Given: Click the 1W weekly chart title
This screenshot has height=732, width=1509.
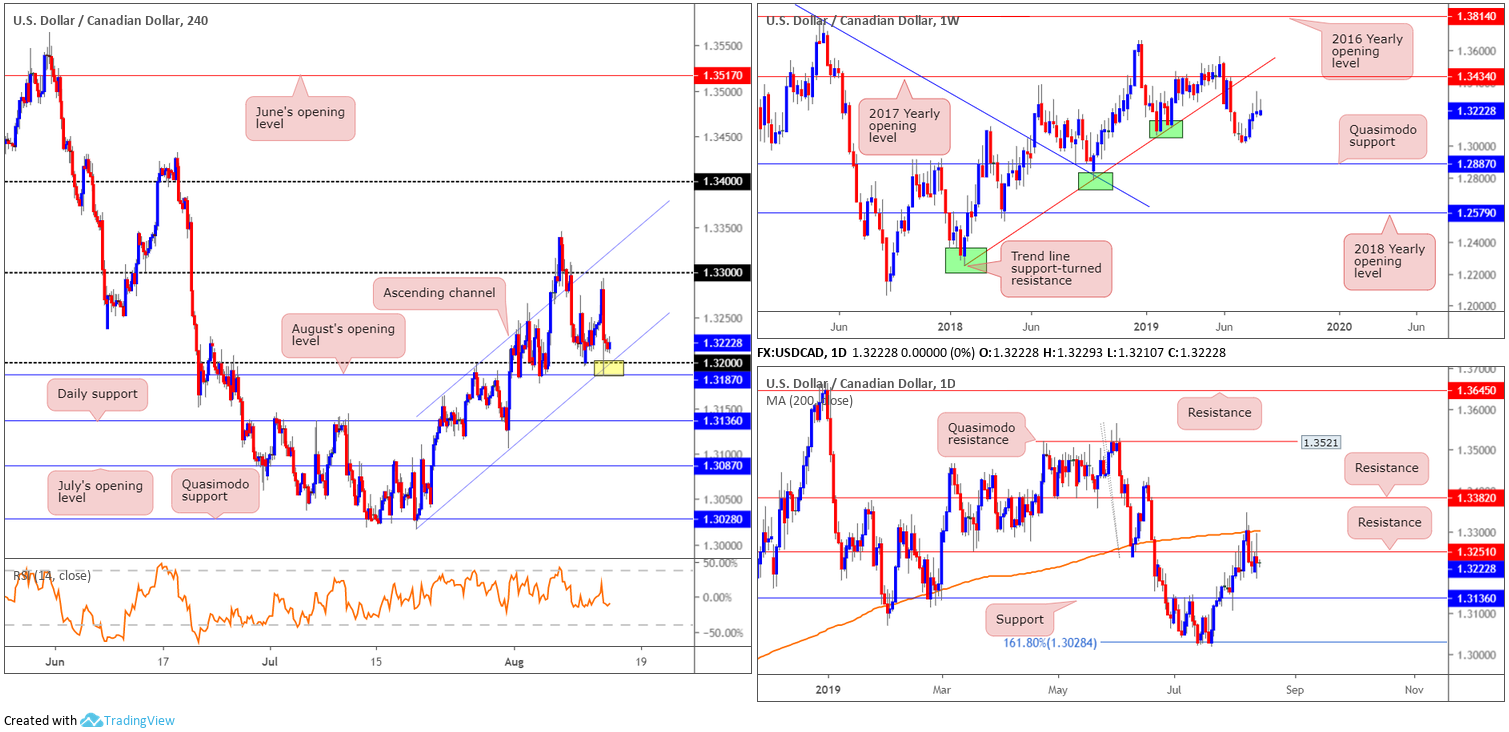Looking at the screenshot, I should click(861, 20).
